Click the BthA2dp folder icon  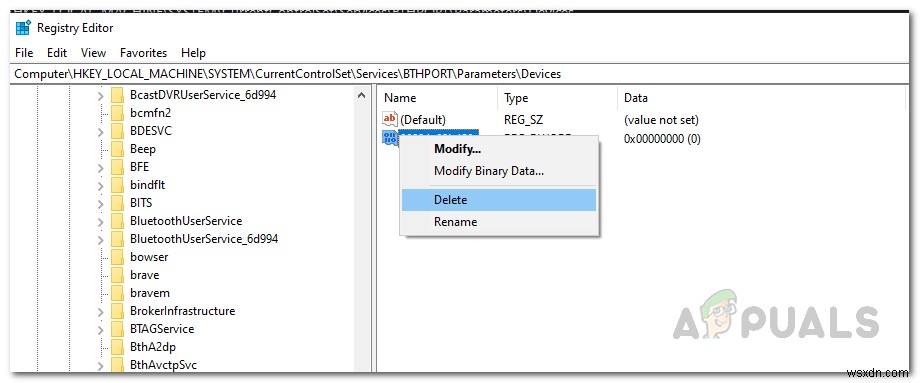tap(118, 347)
